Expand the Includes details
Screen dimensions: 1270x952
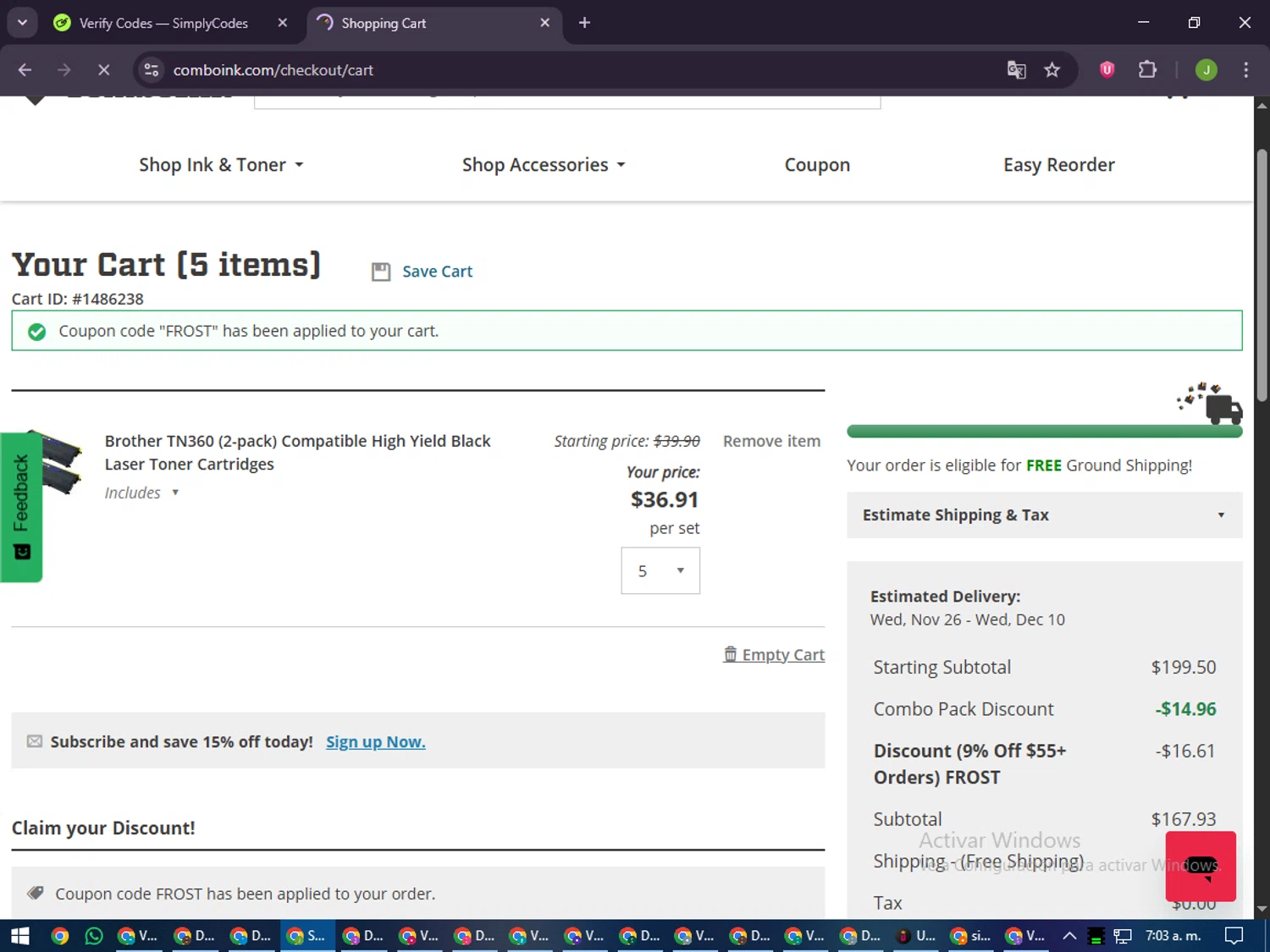click(x=141, y=493)
